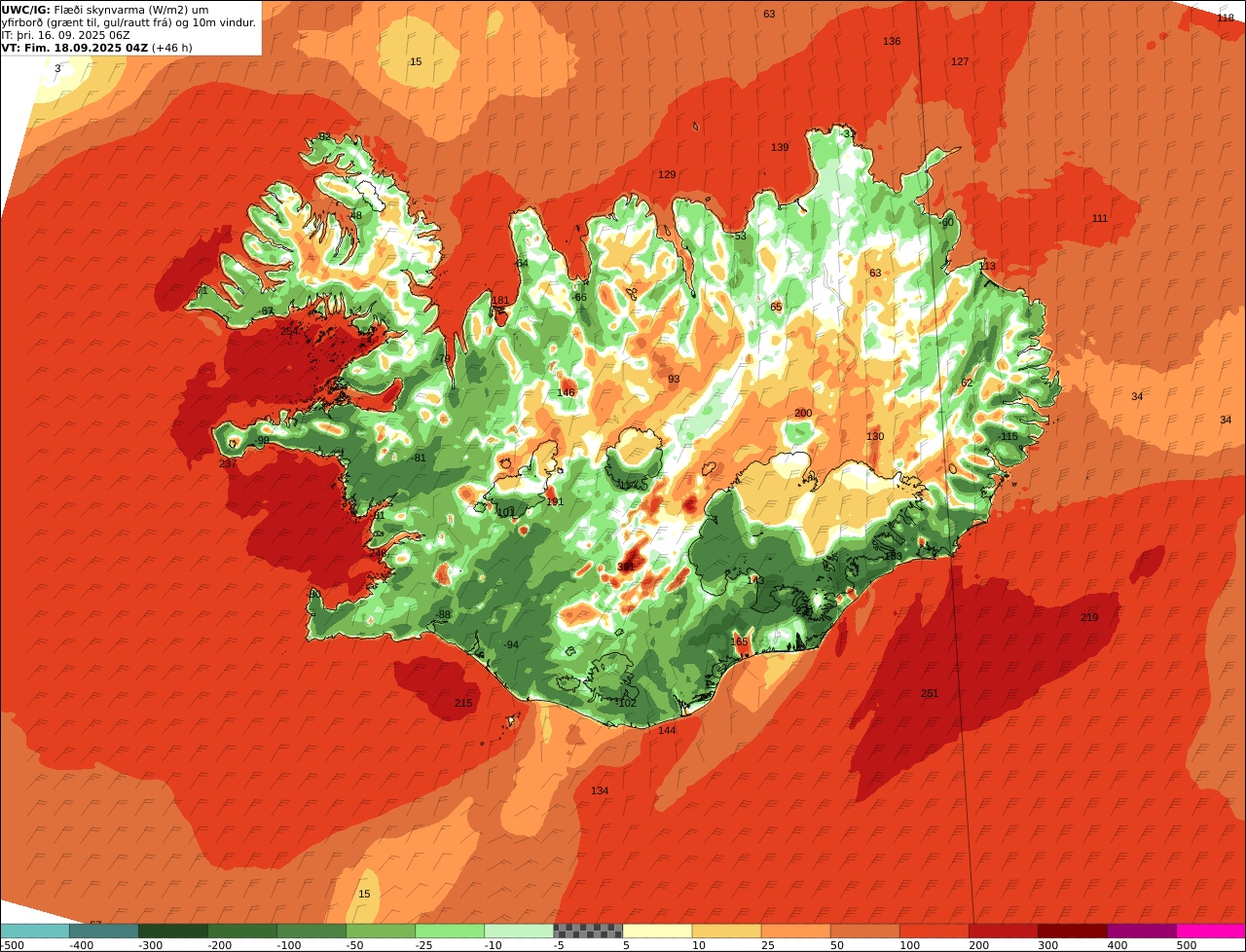This screenshot has width=1246, height=952.
Task: Click the '191' value near Langjökull
Action: coord(555,501)
